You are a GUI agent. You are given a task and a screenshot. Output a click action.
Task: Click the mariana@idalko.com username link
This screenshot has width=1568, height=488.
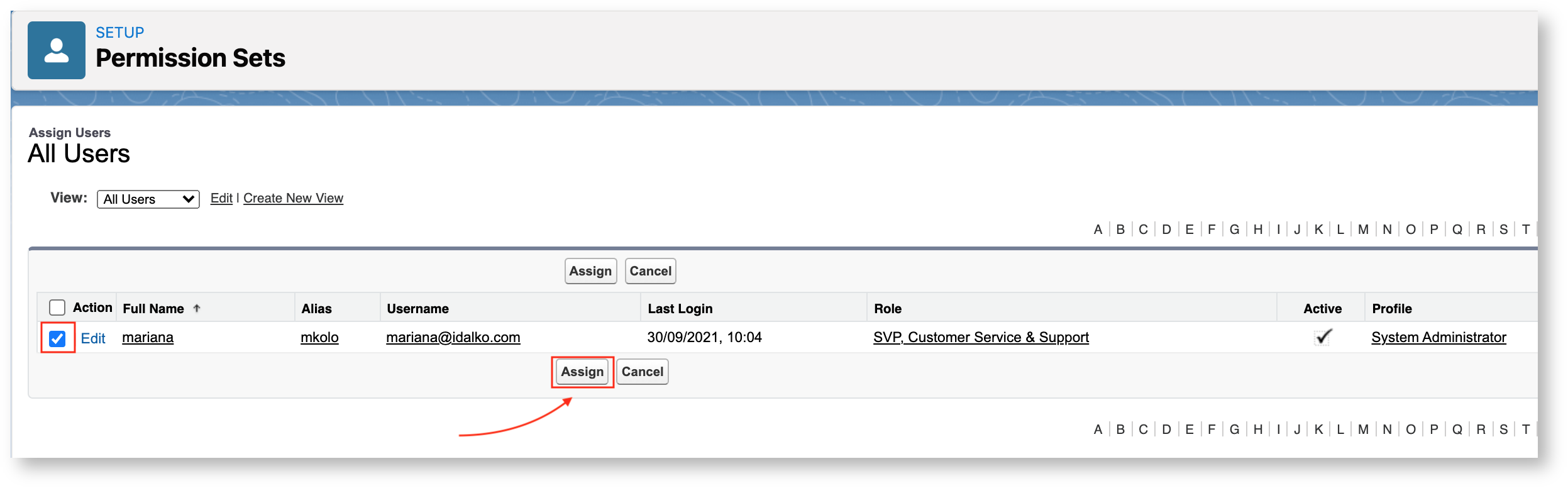[x=453, y=338]
